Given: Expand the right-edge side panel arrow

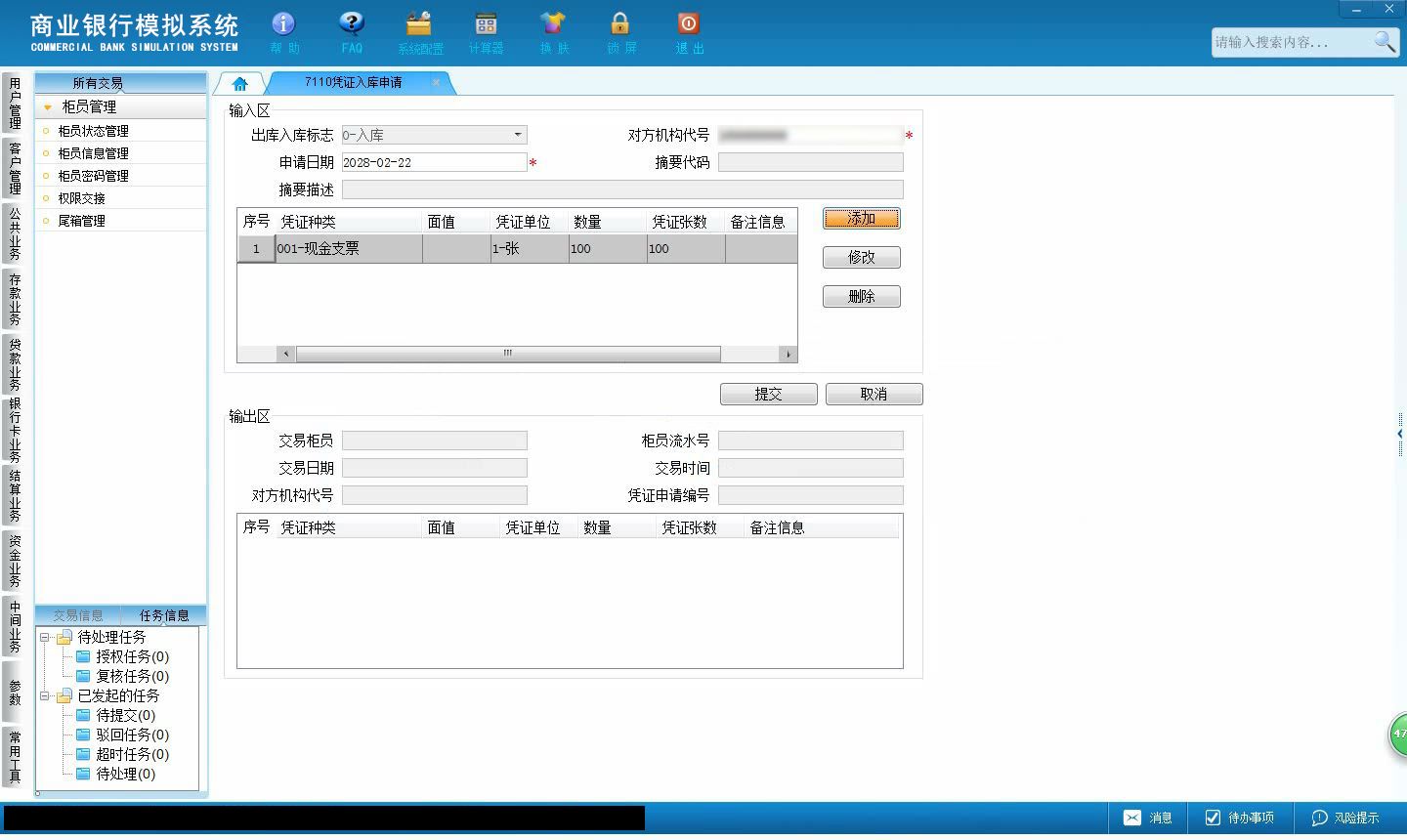Looking at the screenshot, I should pyautogui.click(x=1400, y=434).
